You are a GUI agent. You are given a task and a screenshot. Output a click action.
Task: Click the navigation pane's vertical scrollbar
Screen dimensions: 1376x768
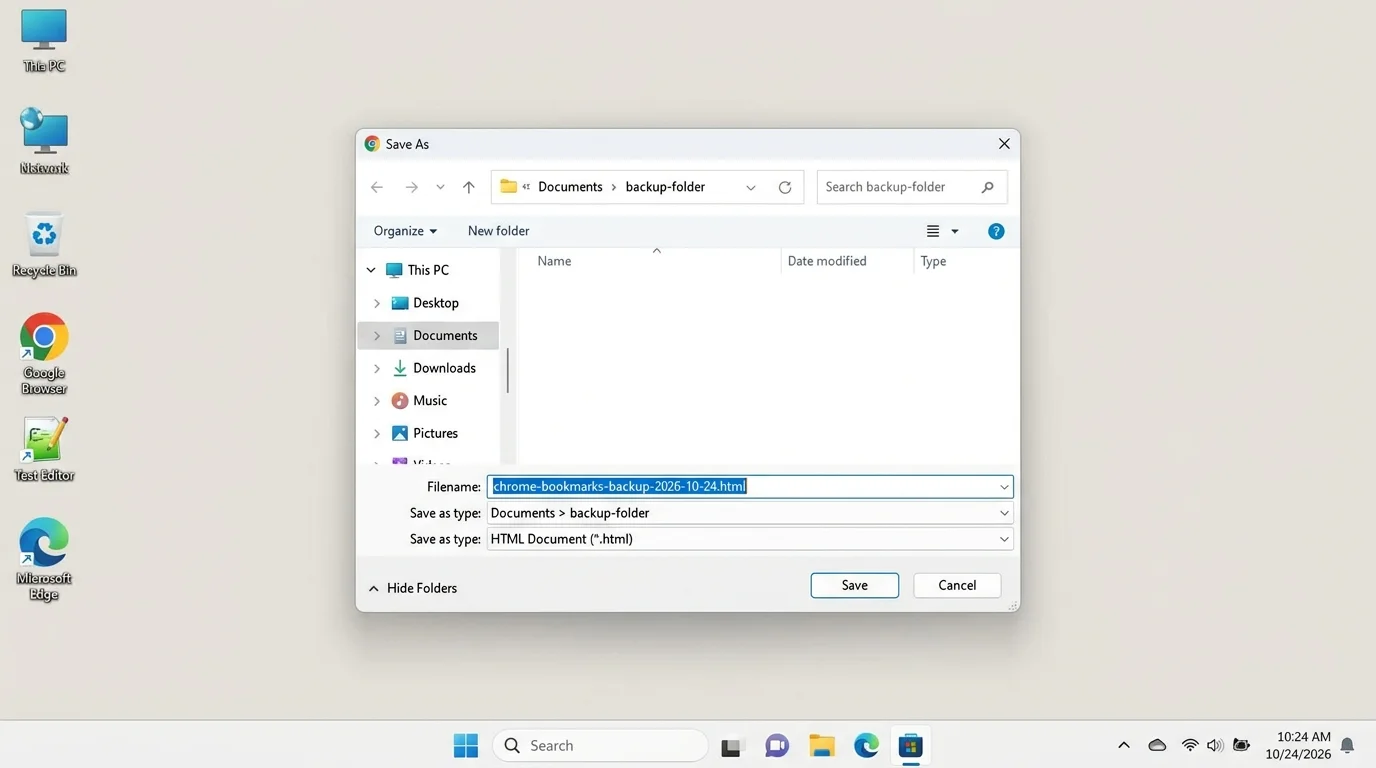508,370
